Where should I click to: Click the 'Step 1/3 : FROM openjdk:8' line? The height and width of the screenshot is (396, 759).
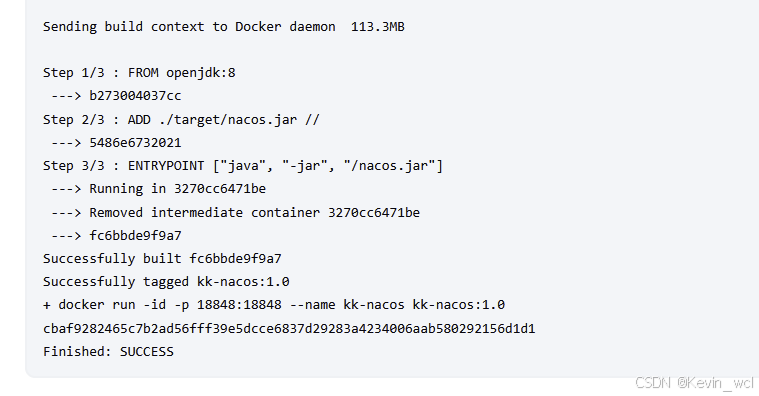coord(139,73)
